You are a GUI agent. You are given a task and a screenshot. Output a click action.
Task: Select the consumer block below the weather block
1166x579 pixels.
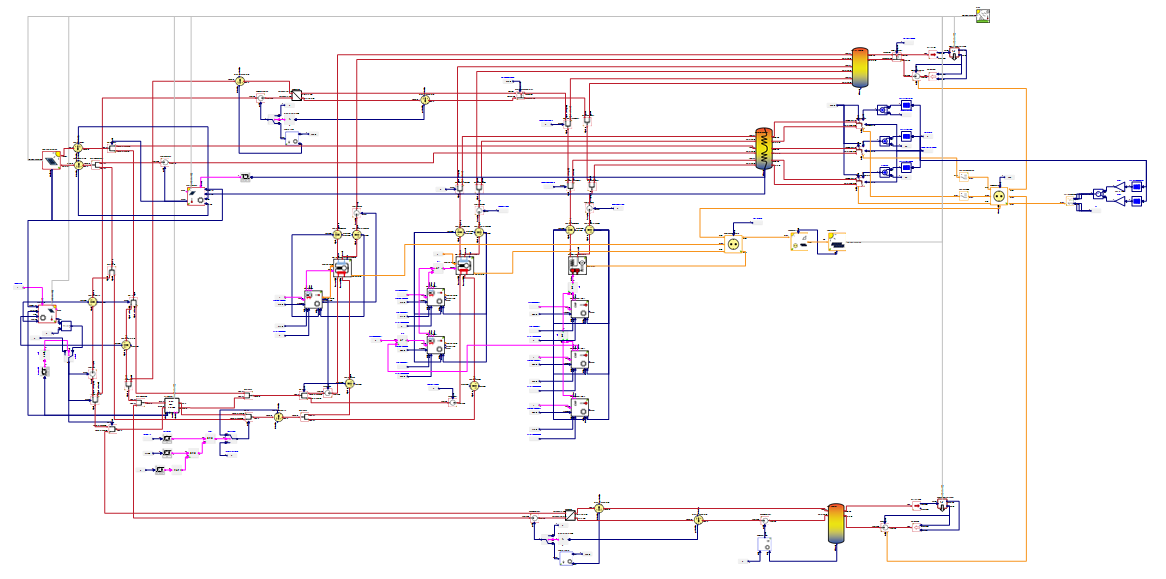[954, 53]
